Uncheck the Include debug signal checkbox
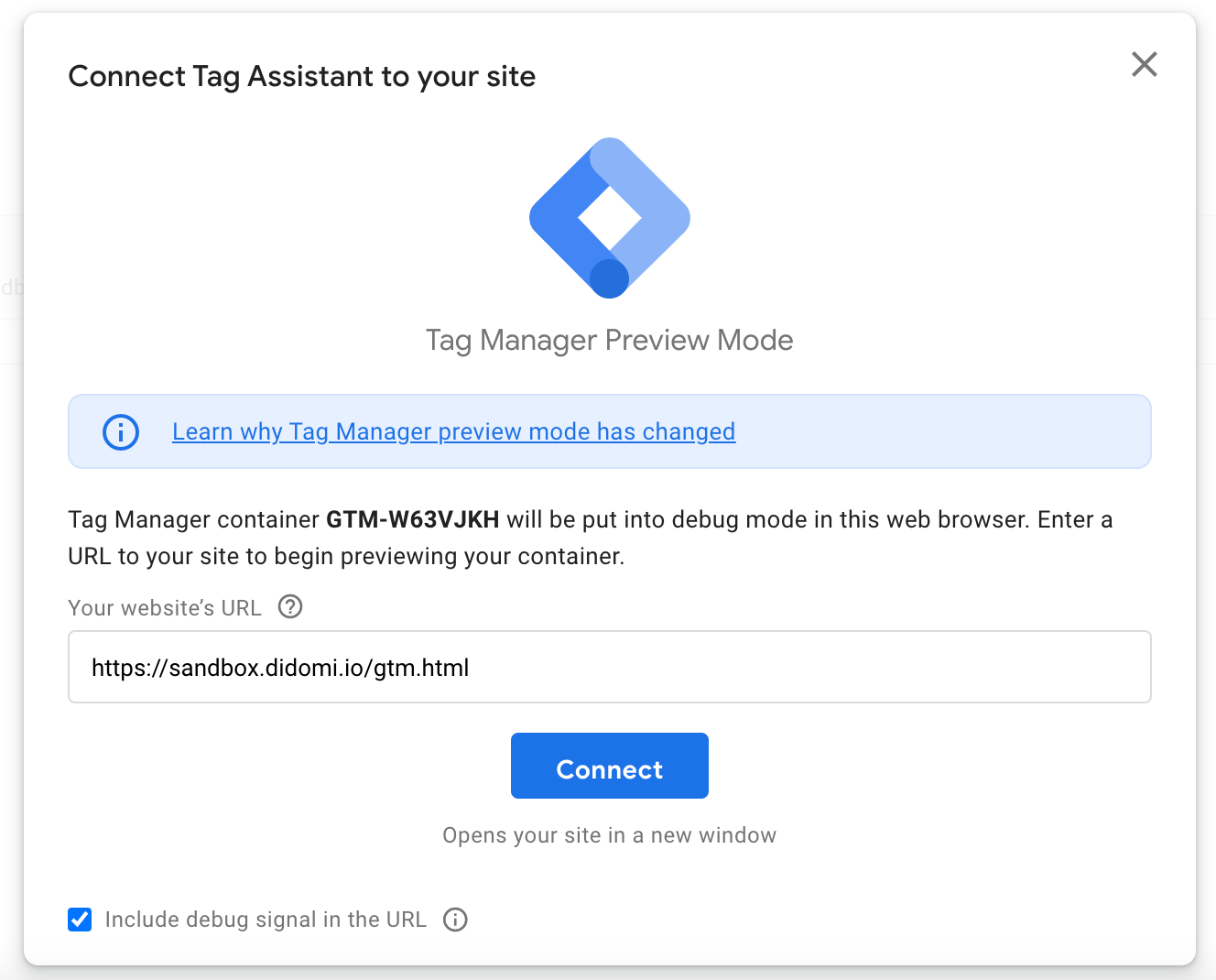The width and height of the screenshot is (1216, 980). coord(80,920)
